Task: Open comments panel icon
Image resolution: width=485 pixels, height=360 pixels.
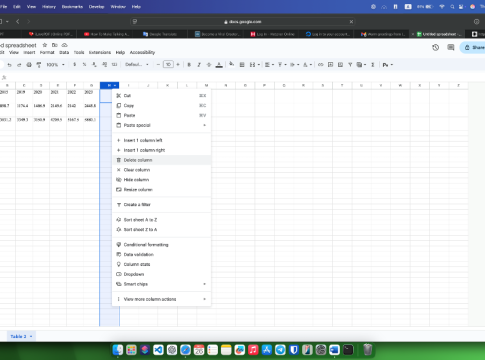Action: [451, 47]
